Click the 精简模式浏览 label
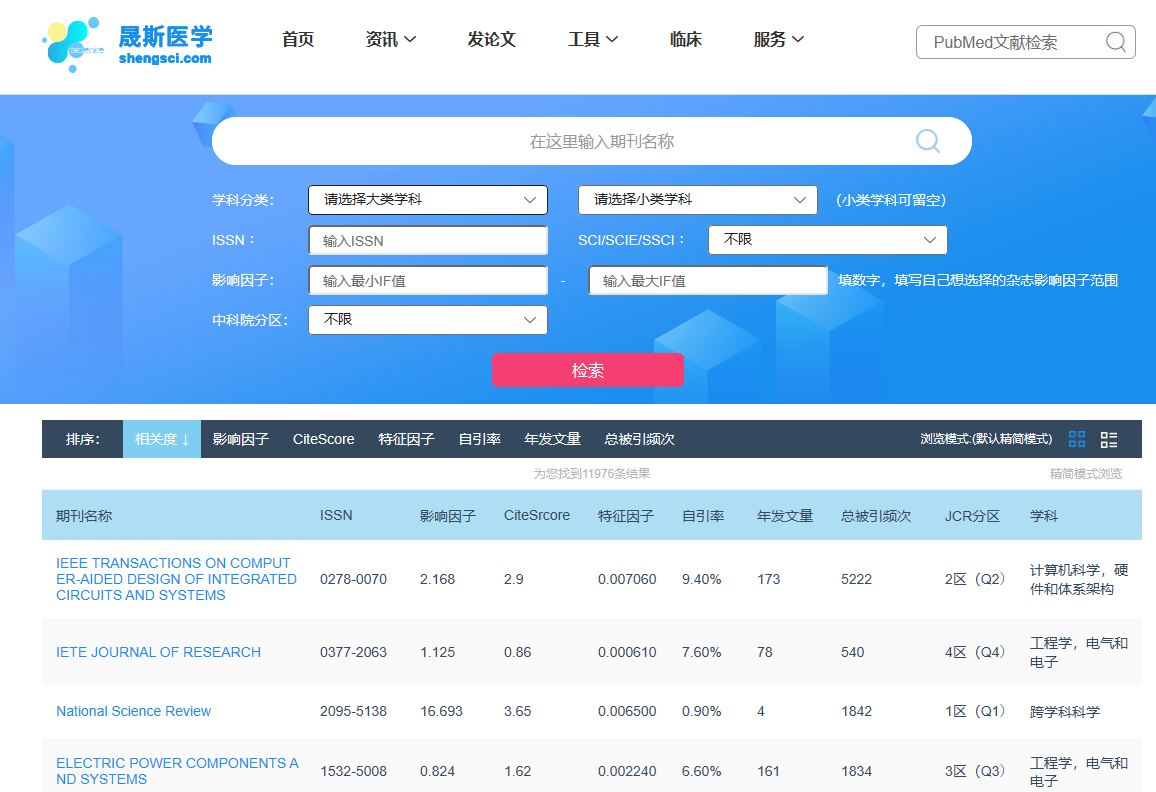The image size is (1156, 792). point(1085,473)
